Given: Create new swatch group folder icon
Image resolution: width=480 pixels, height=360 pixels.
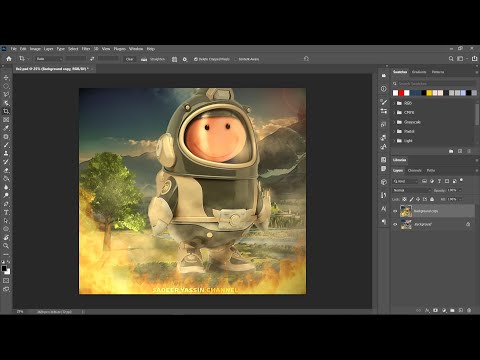Looking at the screenshot, I should (451, 151).
